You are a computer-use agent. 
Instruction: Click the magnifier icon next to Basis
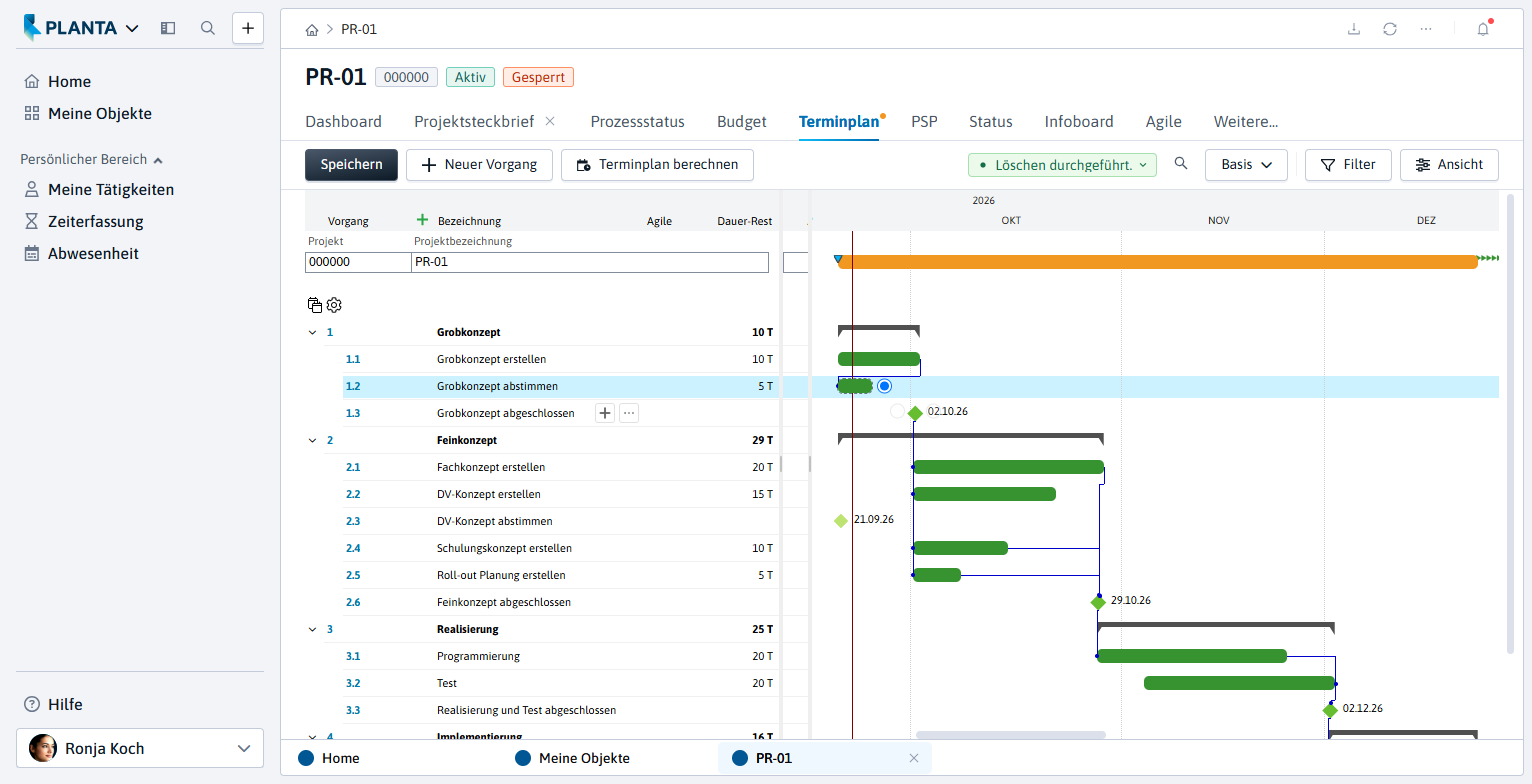1181,164
